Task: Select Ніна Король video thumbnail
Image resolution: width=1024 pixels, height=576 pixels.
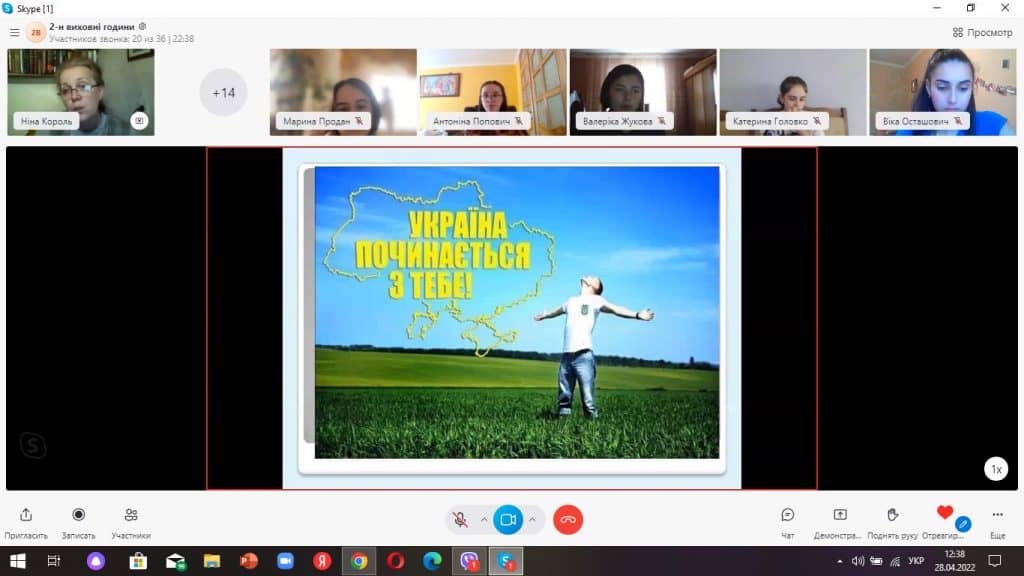Action: coord(80,92)
